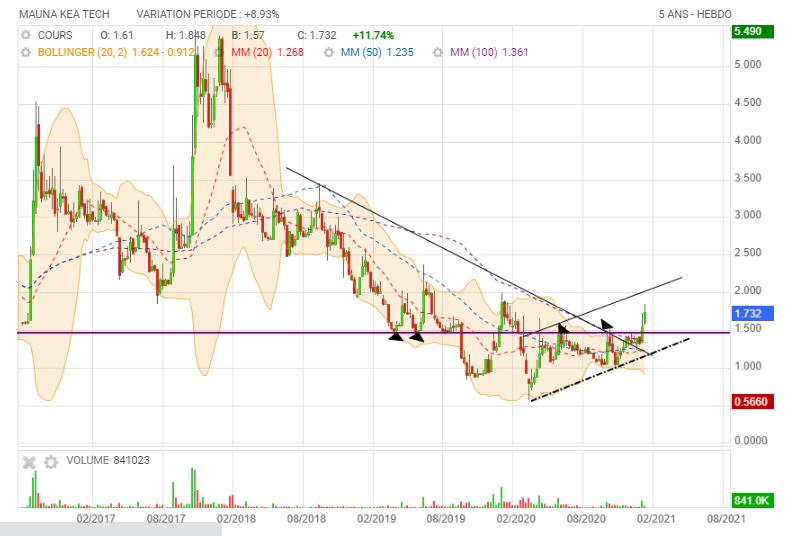Click the low price tag 0.5660
Image resolution: width=795 pixels, height=536 pixels.
pos(752,402)
